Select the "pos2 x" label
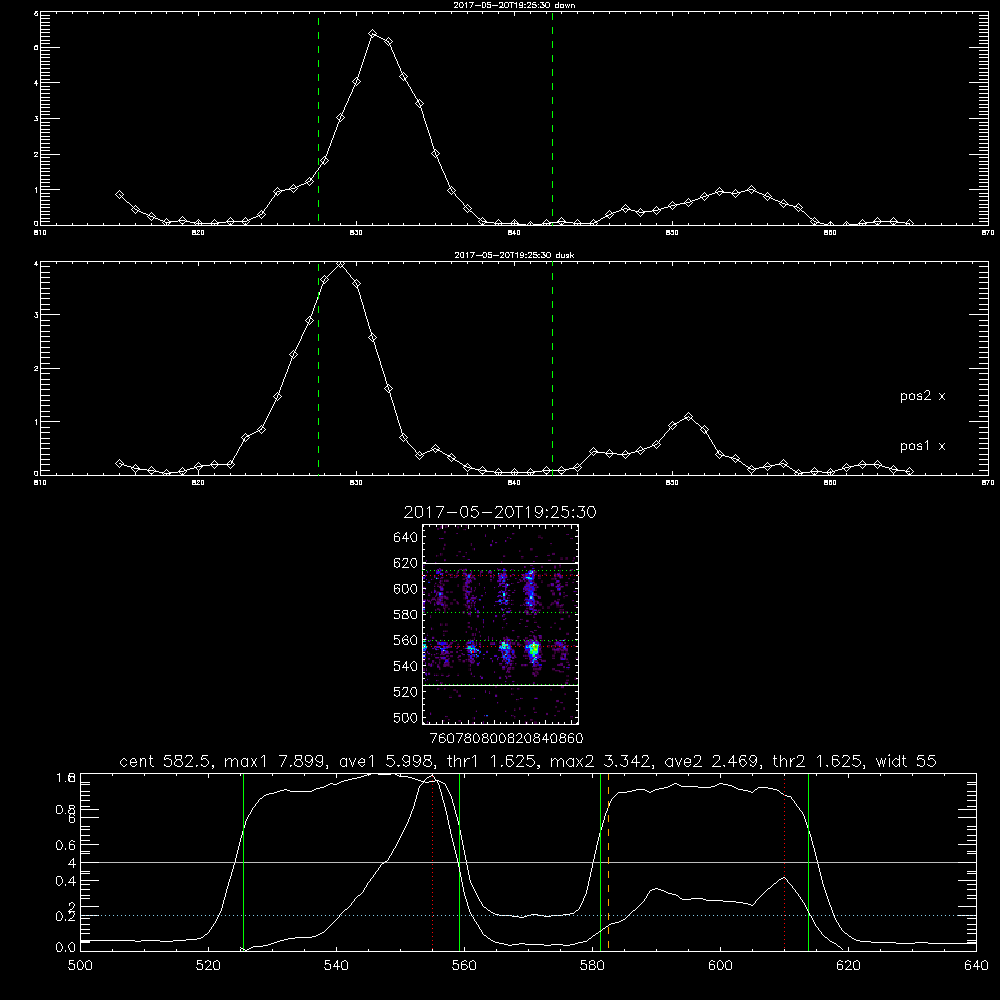1000x1000 pixels. coord(922,396)
